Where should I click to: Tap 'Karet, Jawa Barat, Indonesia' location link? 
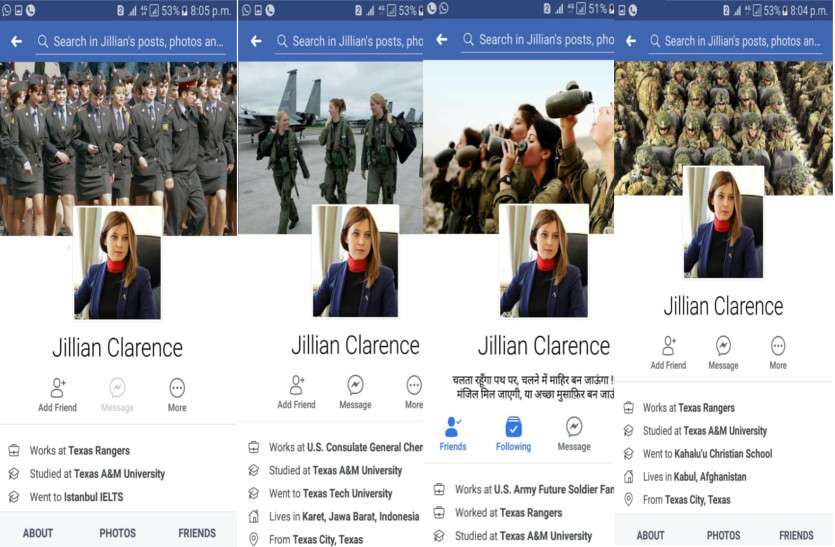361,516
